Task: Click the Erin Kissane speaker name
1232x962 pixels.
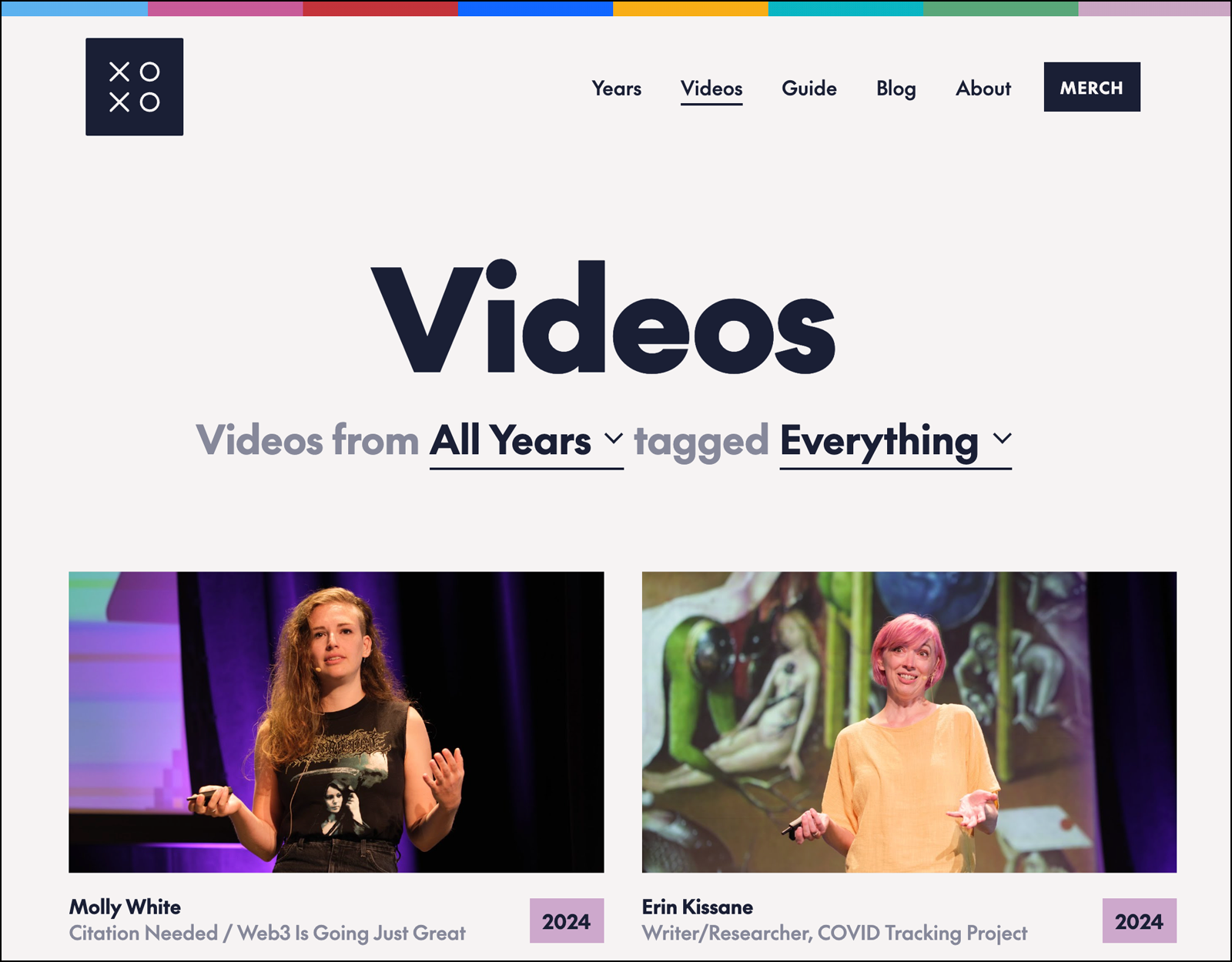Action: [x=698, y=907]
